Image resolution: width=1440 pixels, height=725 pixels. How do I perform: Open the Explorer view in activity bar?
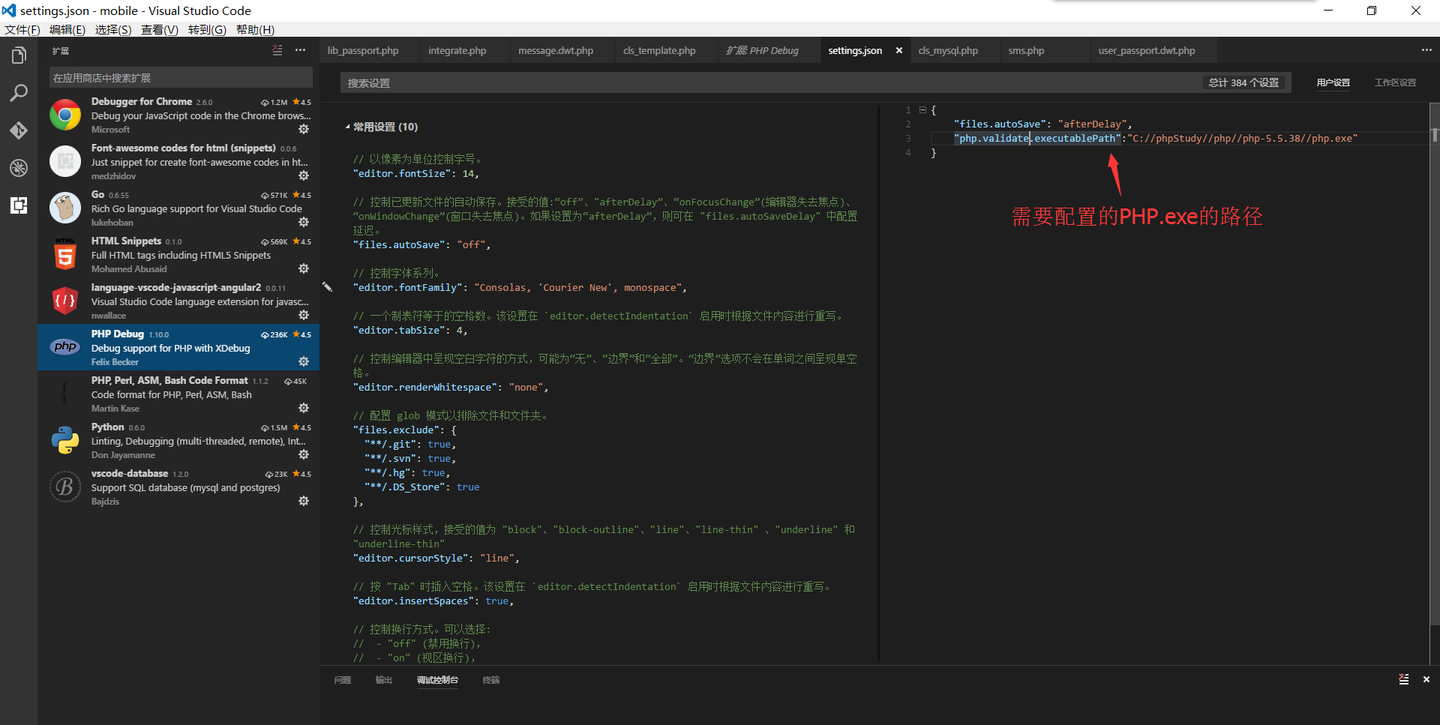coord(18,56)
